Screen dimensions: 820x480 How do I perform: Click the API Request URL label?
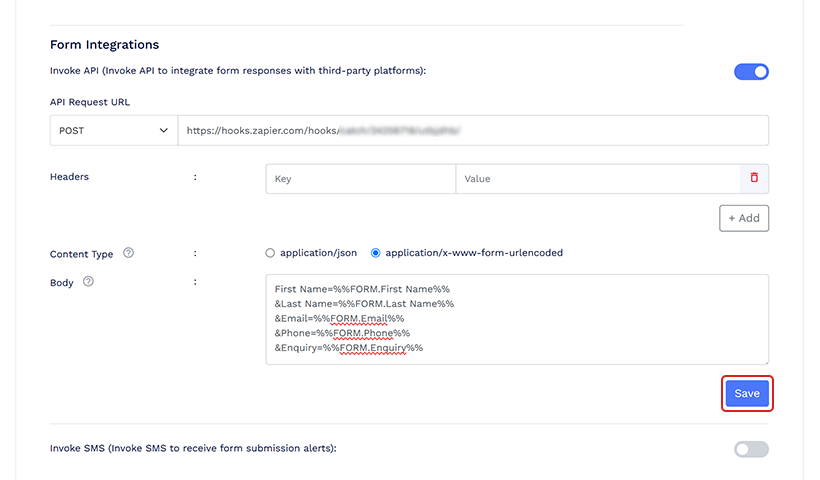90,102
